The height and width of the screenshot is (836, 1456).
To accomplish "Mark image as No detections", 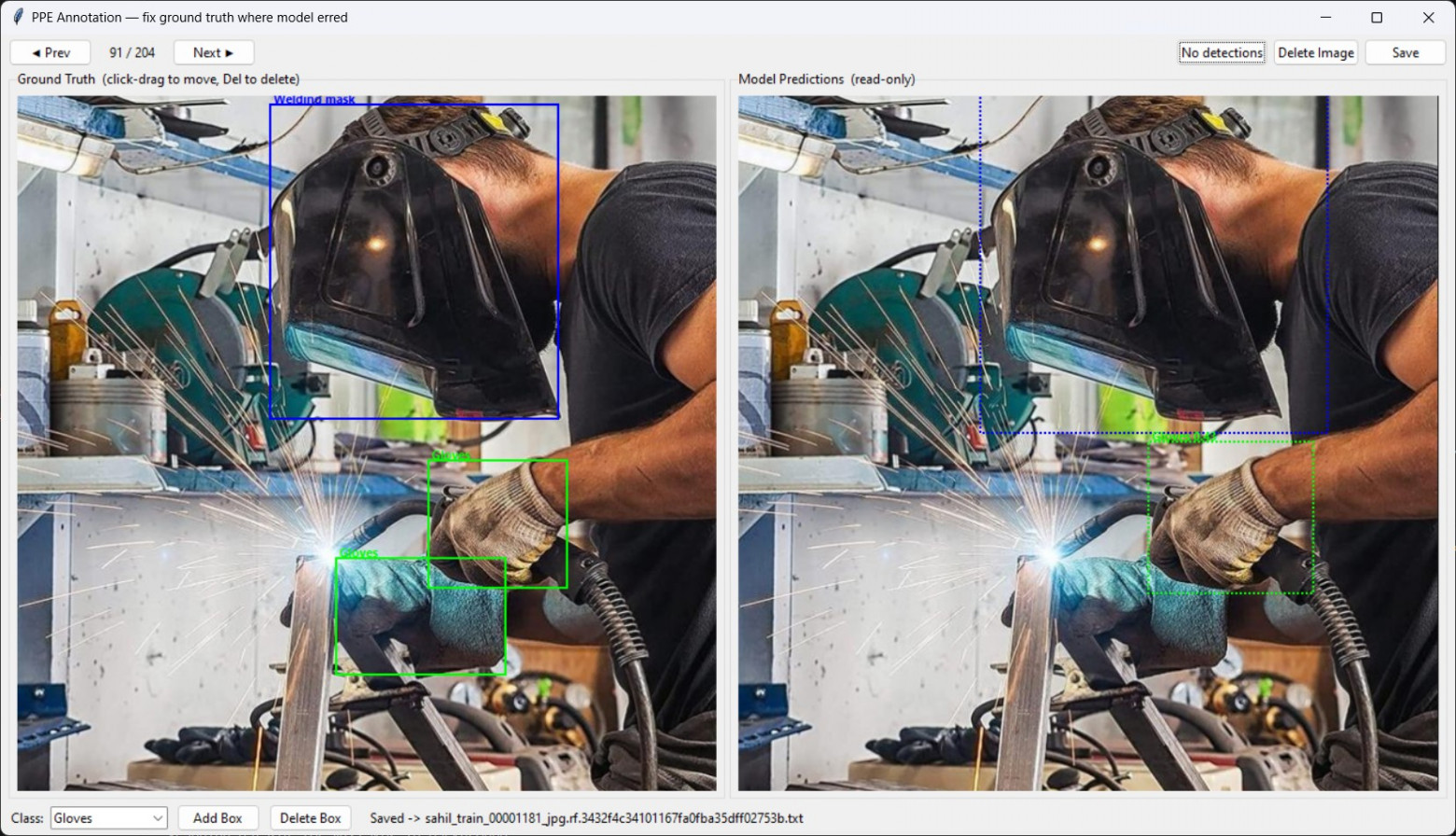I will (x=1222, y=53).
